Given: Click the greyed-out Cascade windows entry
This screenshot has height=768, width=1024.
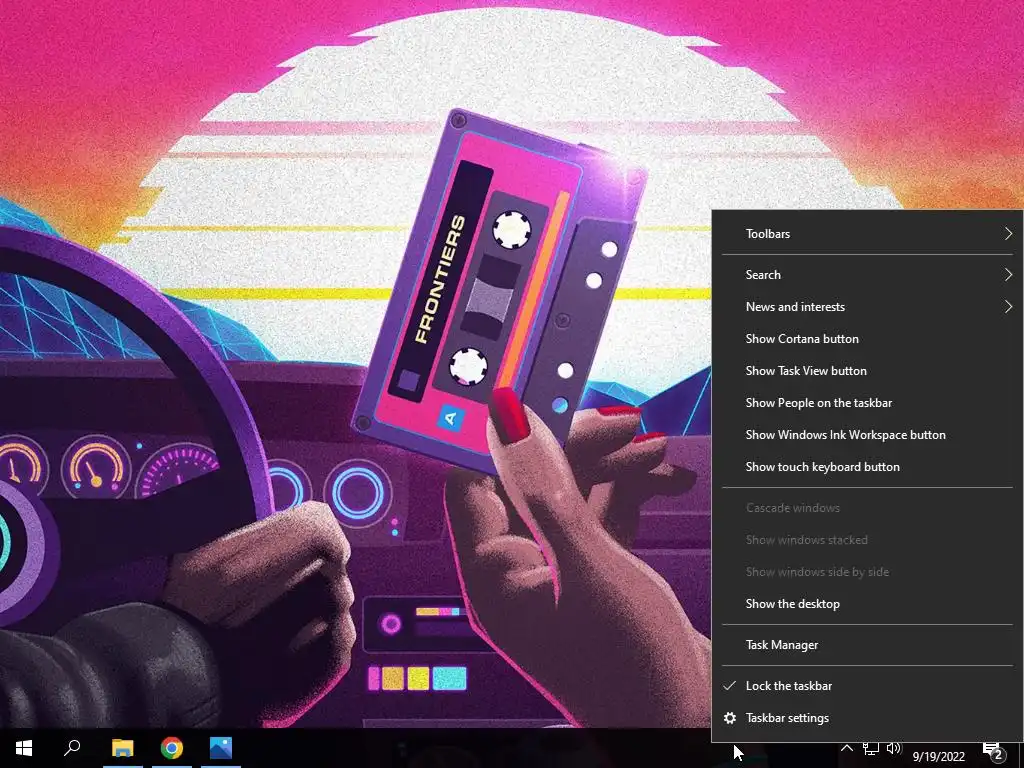Looking at the screenshot, I should pyautogui.click(x=867, y=508).
